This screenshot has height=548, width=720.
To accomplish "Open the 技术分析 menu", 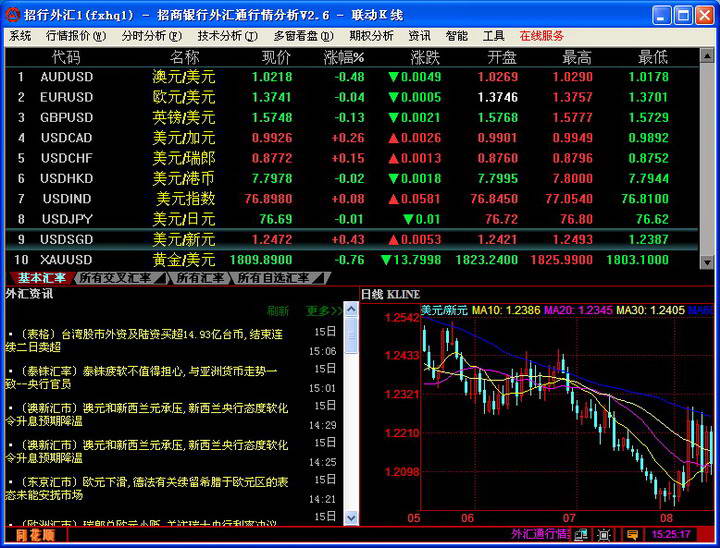I will pyautogui.click(x=228, y=36).
